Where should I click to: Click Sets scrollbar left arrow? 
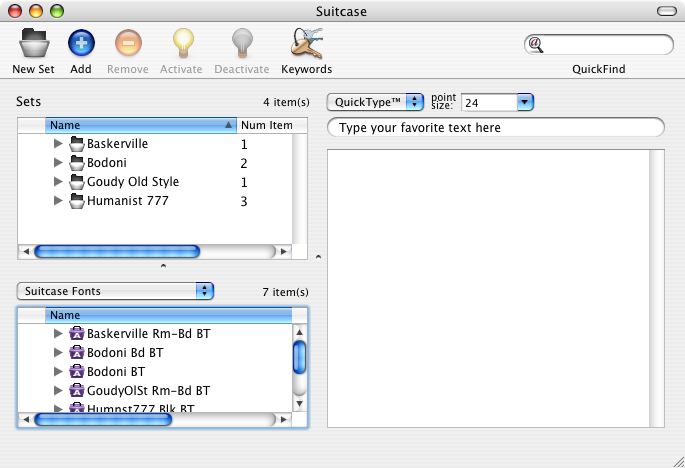pyautogui.click(x=26, y=251)
